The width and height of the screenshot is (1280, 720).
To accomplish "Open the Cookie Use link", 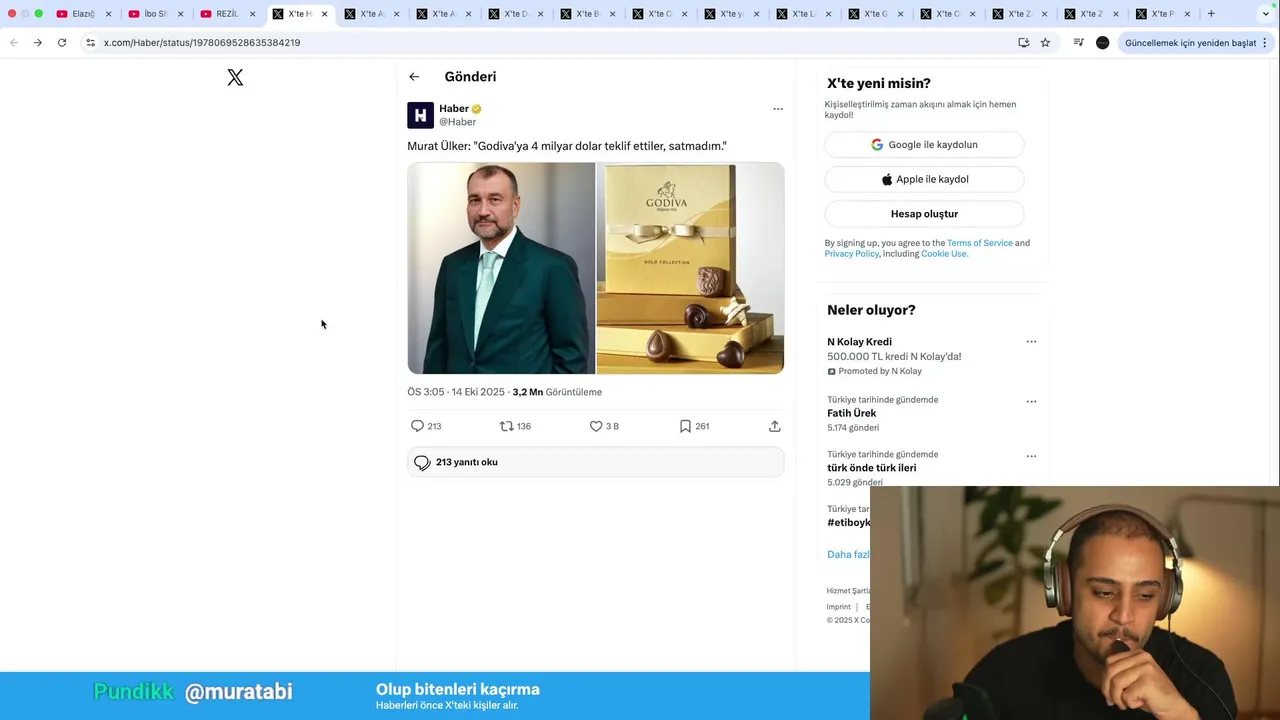I will (x=943, y=254).
